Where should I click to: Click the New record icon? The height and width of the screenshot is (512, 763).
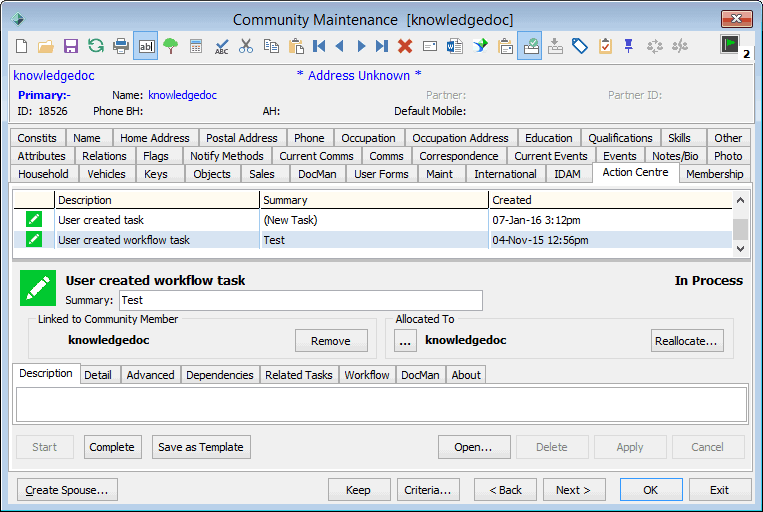[22, 46]
